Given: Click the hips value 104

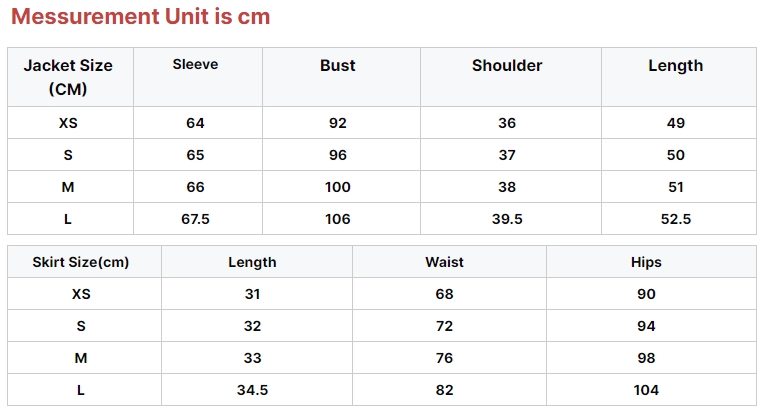Looking at the screenshot, I should 646,390.
